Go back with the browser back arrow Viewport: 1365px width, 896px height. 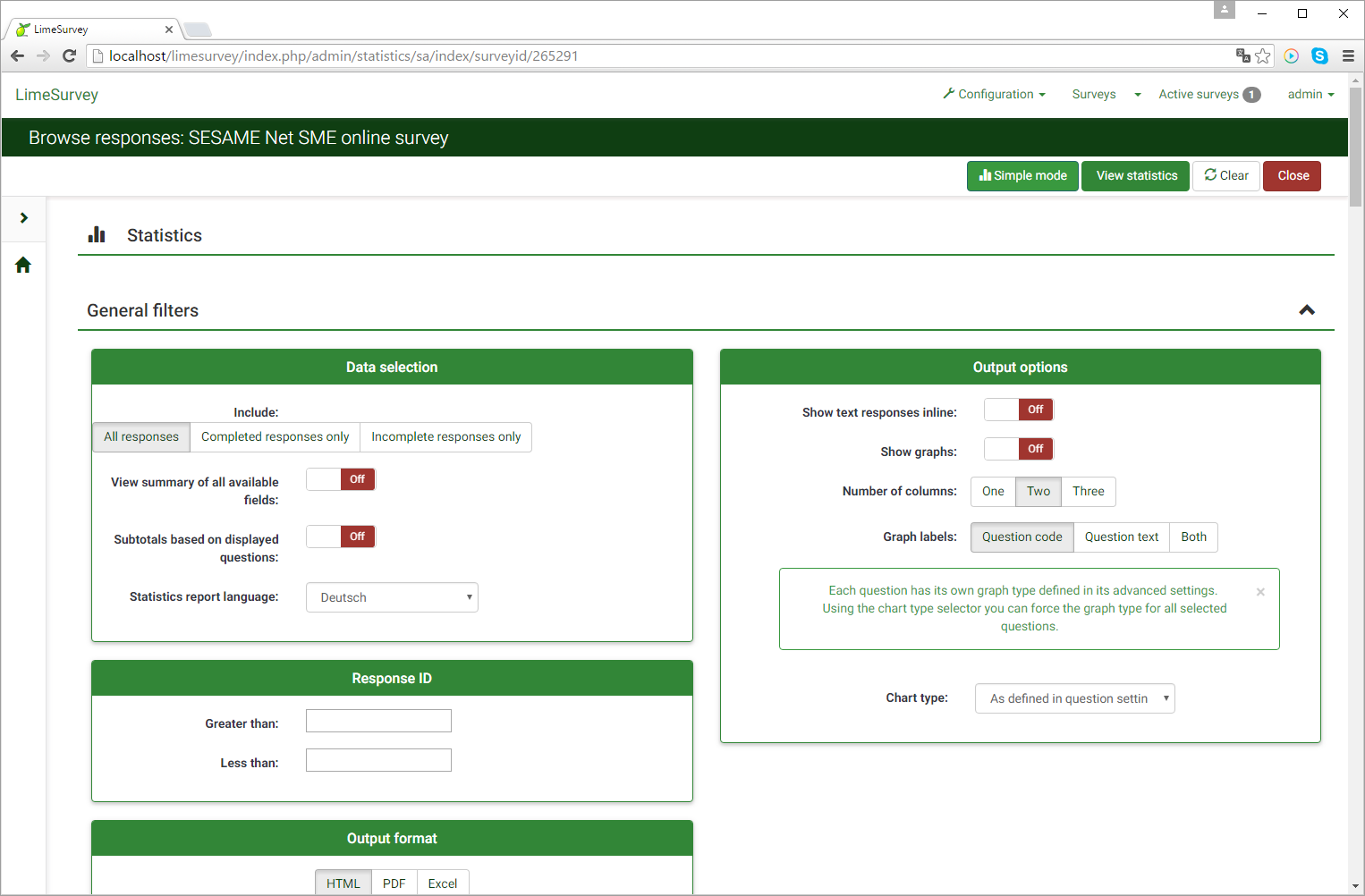pos(18,55)
